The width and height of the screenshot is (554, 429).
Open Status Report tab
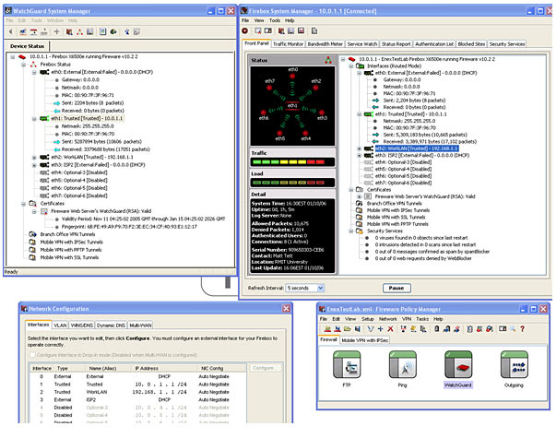396,44
